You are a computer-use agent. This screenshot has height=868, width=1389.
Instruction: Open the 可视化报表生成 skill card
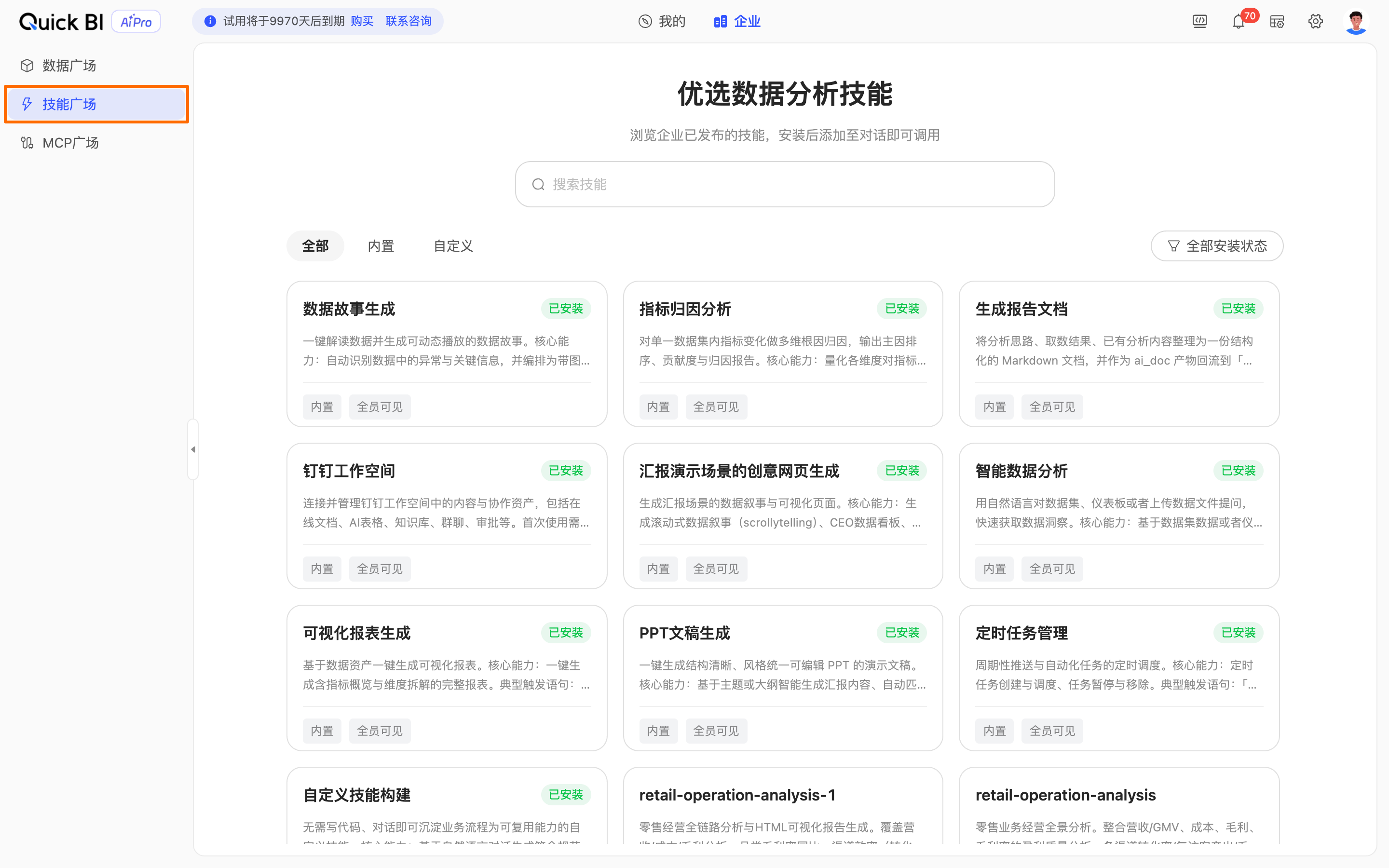(x=447, y=678)
